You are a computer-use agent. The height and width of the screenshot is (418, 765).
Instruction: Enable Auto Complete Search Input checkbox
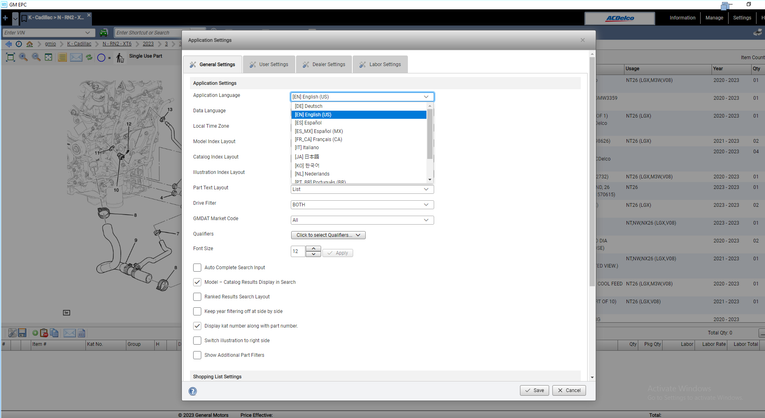tap(197, 268)
